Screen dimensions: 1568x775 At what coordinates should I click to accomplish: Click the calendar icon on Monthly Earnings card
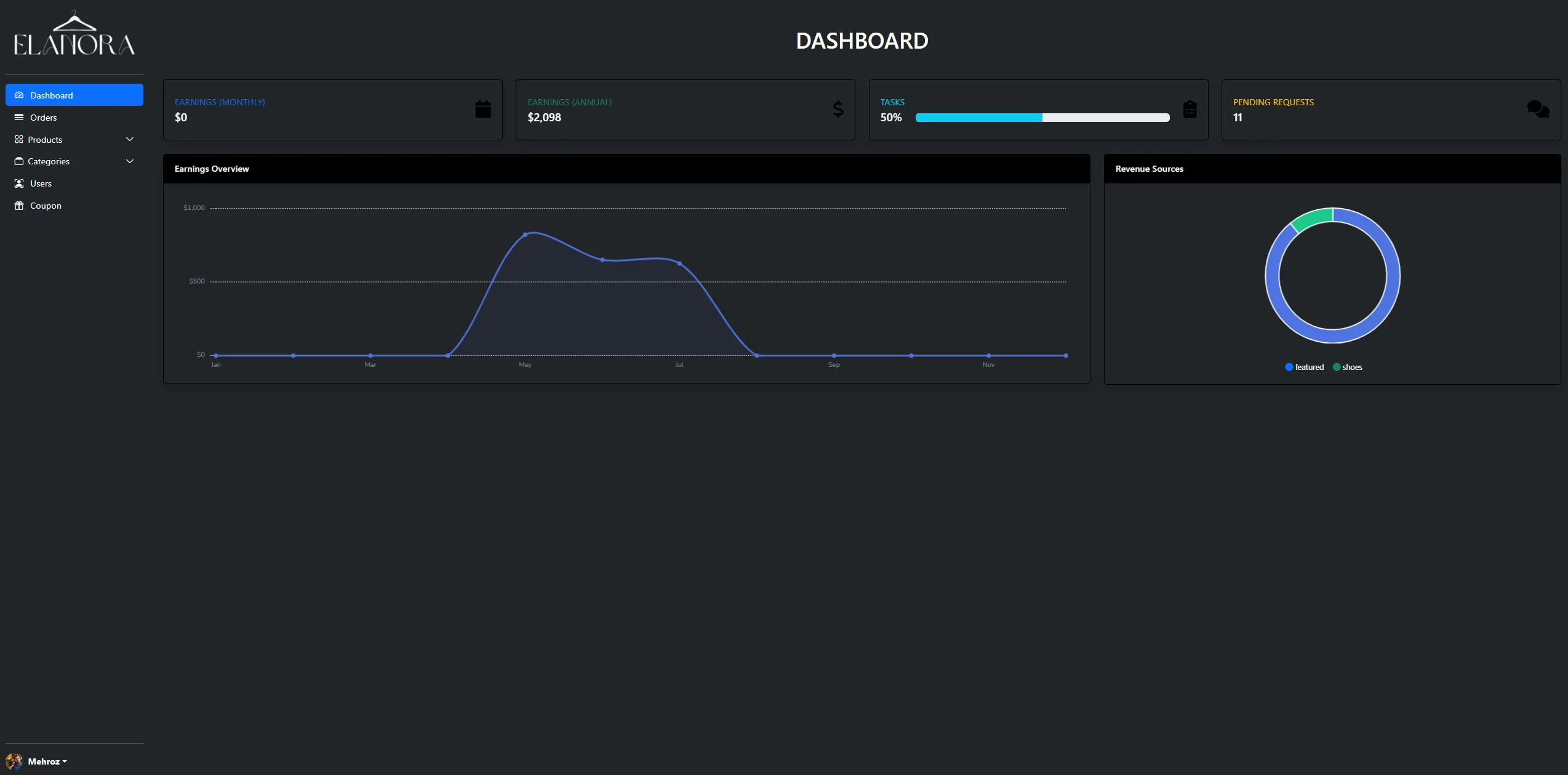483,110
